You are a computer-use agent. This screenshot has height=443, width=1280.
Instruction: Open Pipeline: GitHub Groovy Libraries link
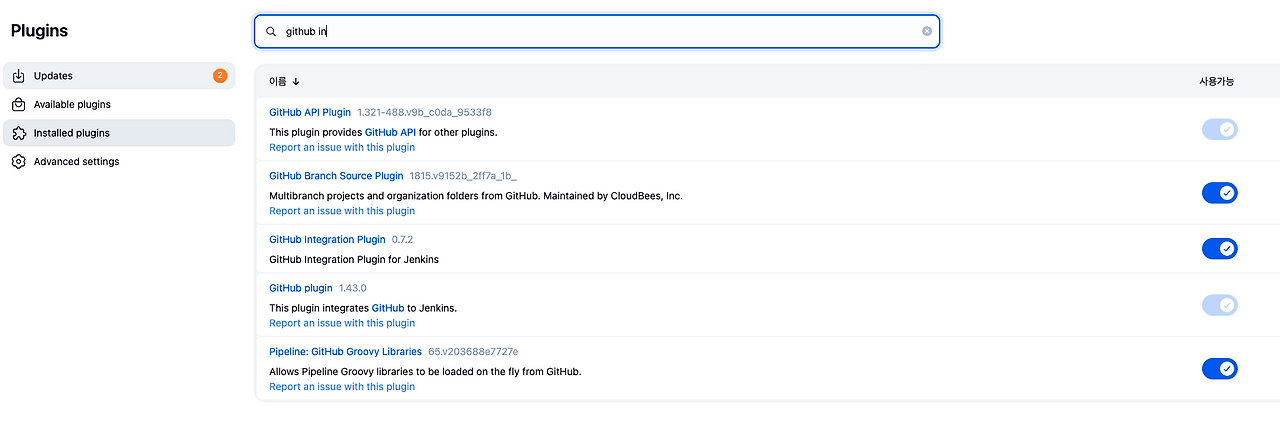pyautogui.click(x=345, y=352)
